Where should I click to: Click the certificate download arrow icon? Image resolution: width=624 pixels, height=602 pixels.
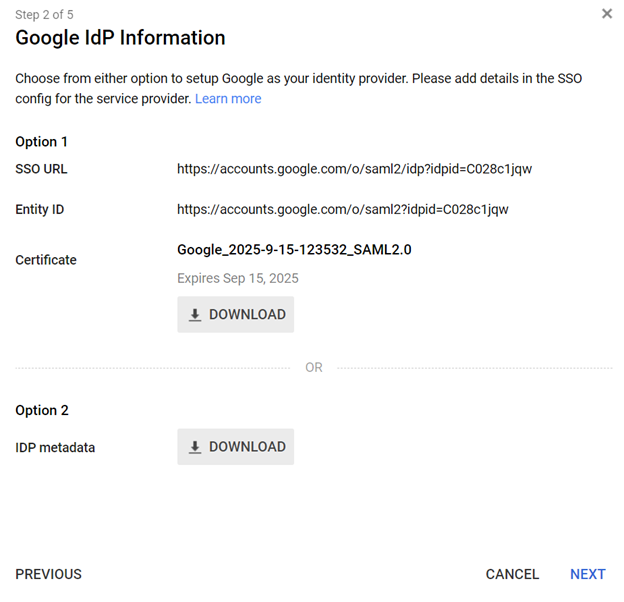(x=195, y=315)
